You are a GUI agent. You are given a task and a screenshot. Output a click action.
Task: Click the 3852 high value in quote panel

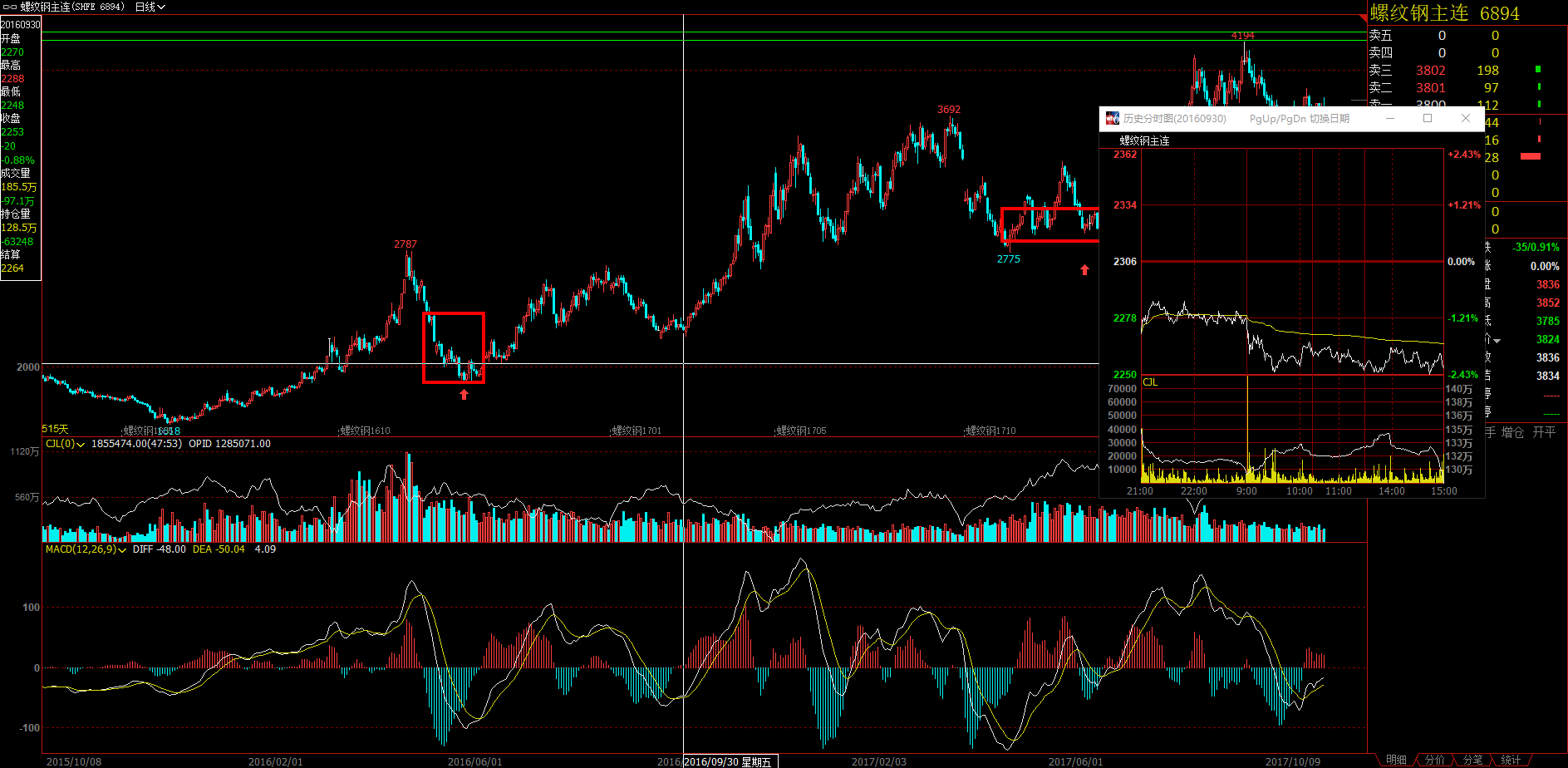point(1547,303)
